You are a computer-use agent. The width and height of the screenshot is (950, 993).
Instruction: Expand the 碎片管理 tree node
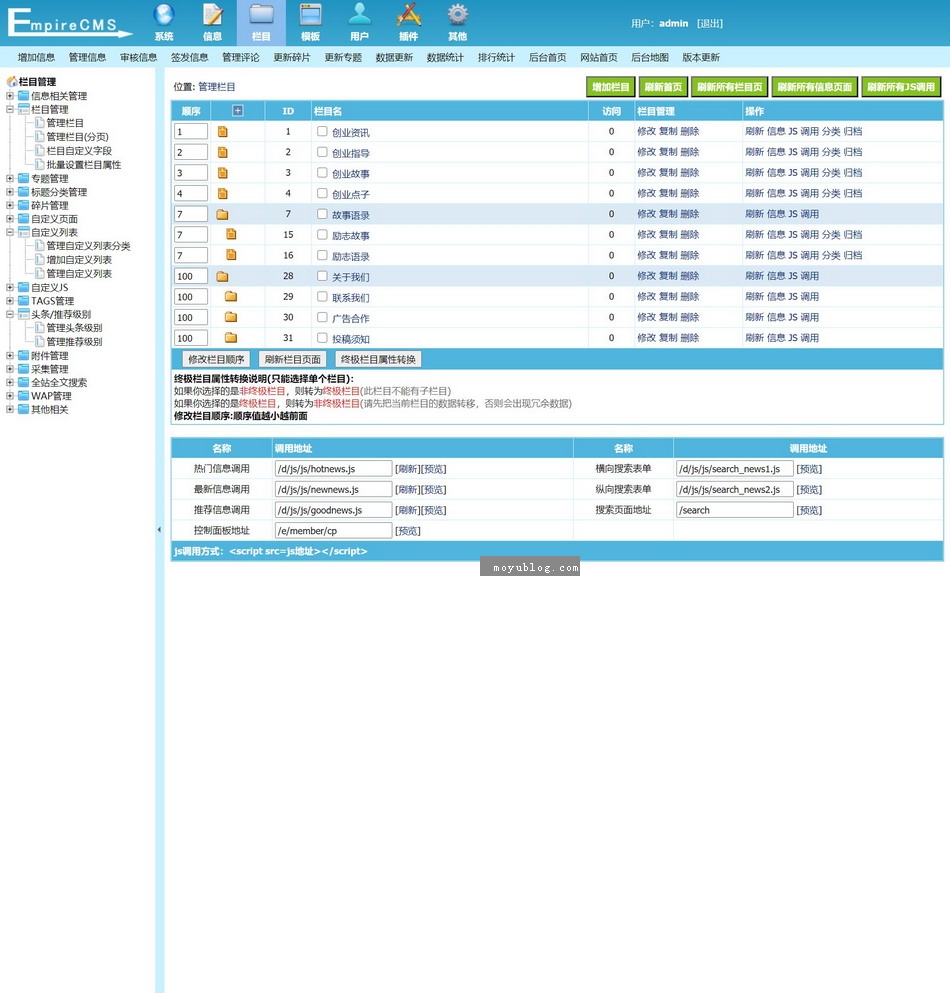[x=10, y=205]
